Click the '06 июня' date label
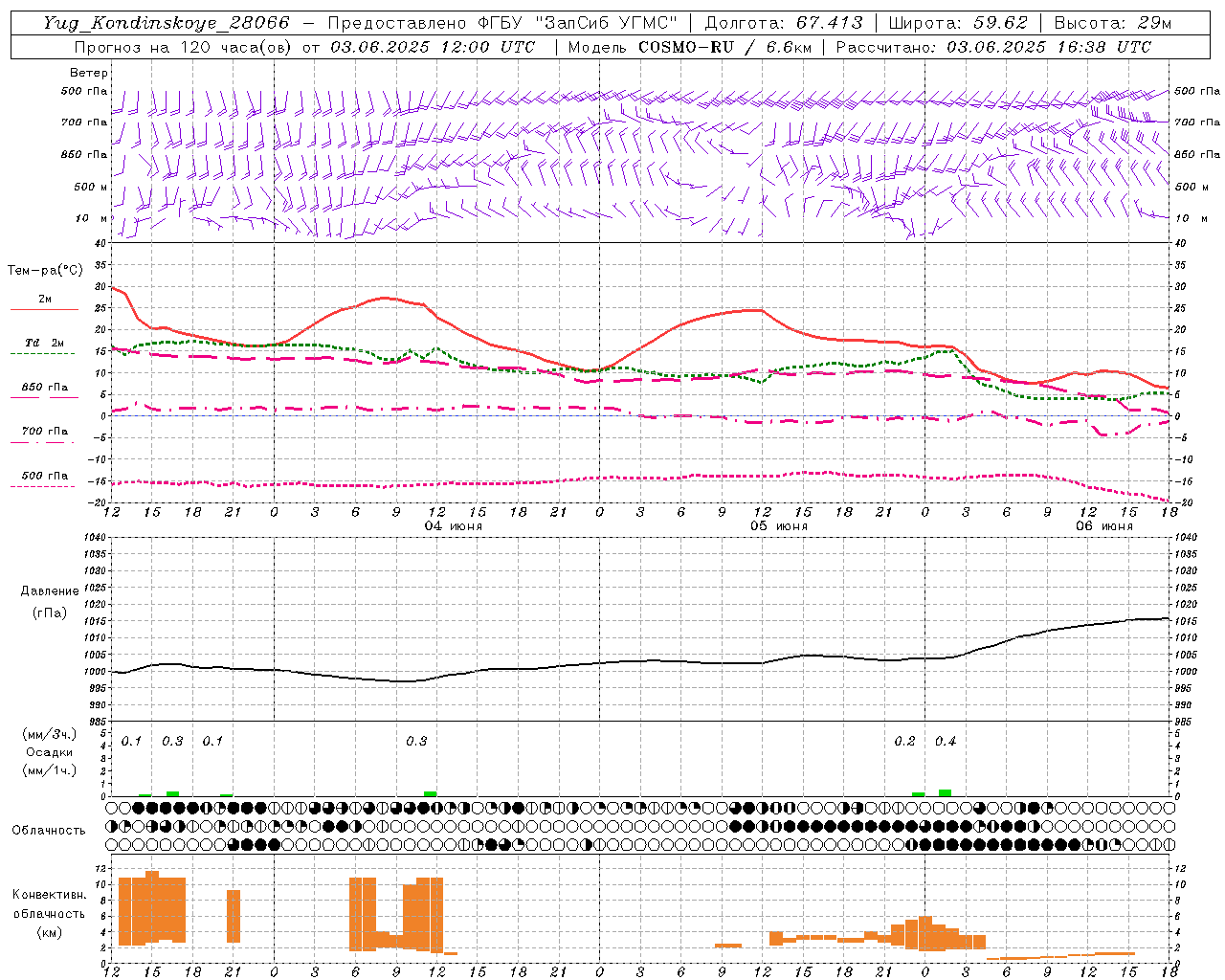This screenshot has width=1225, height=980. (1104, 526)
